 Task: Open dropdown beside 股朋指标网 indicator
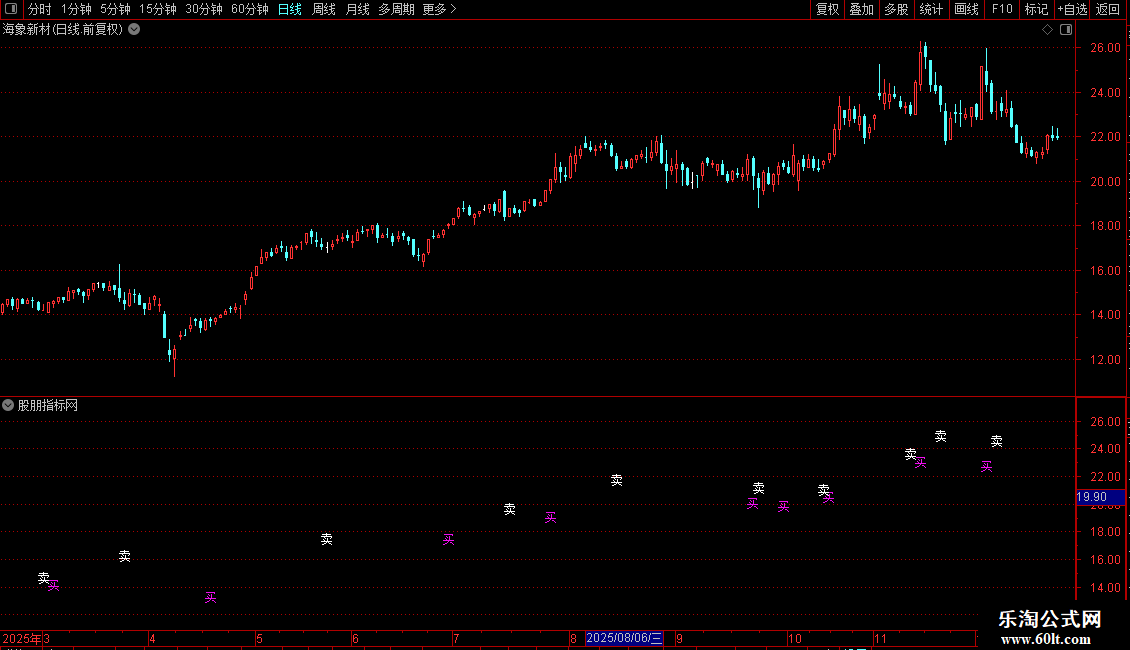8,406
